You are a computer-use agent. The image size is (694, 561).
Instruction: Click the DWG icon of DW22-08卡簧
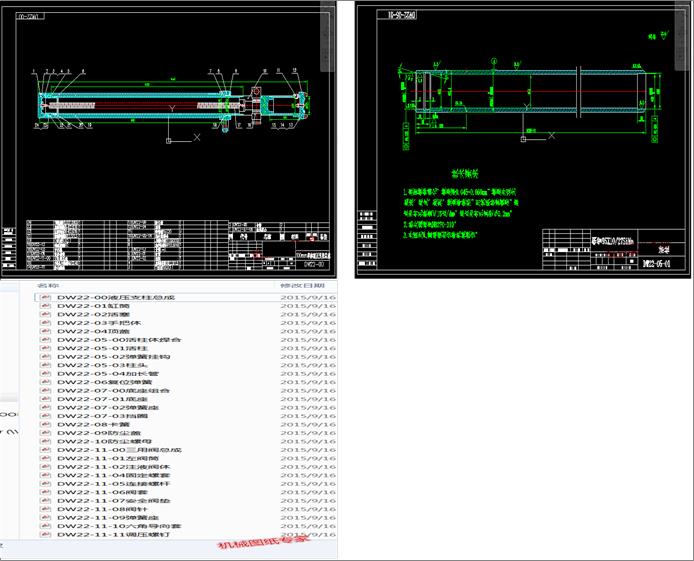[x=45, y=424]
